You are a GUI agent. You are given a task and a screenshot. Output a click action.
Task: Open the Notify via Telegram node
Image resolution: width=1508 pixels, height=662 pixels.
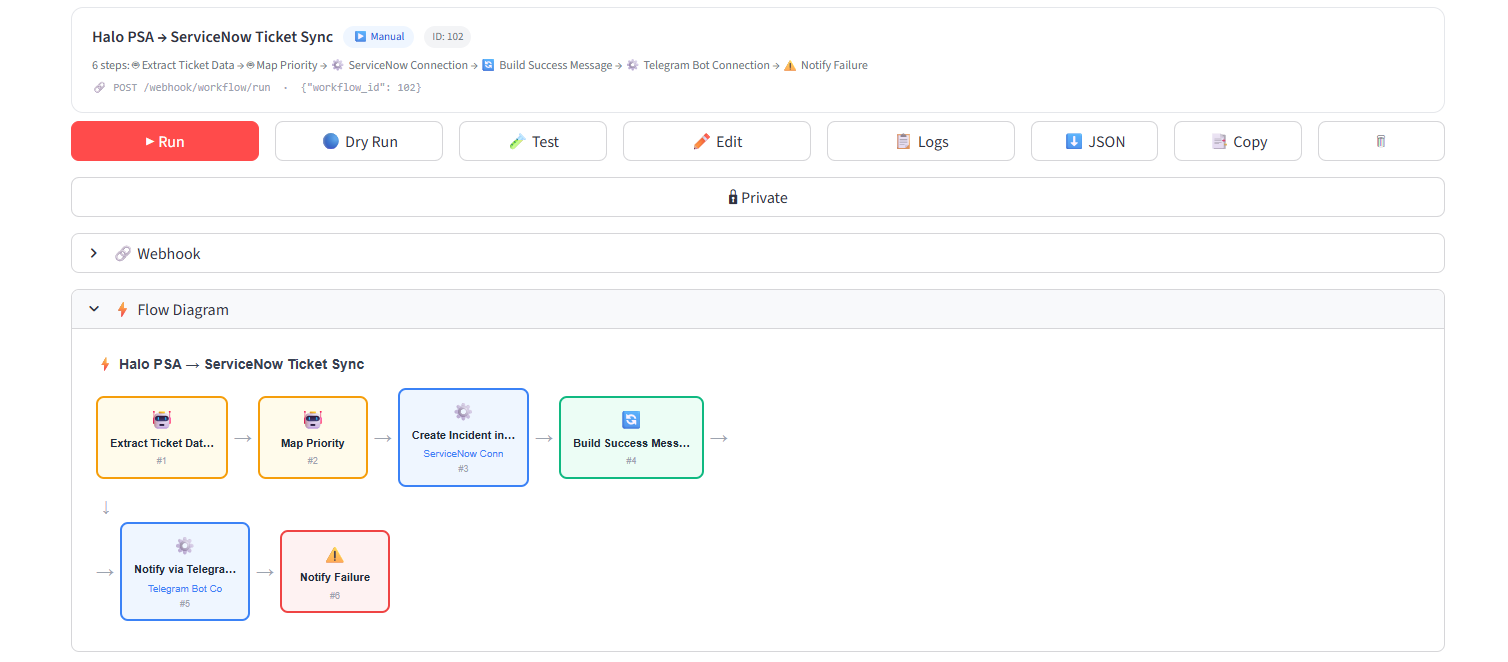pyautogui.click(x=185, y=572)
